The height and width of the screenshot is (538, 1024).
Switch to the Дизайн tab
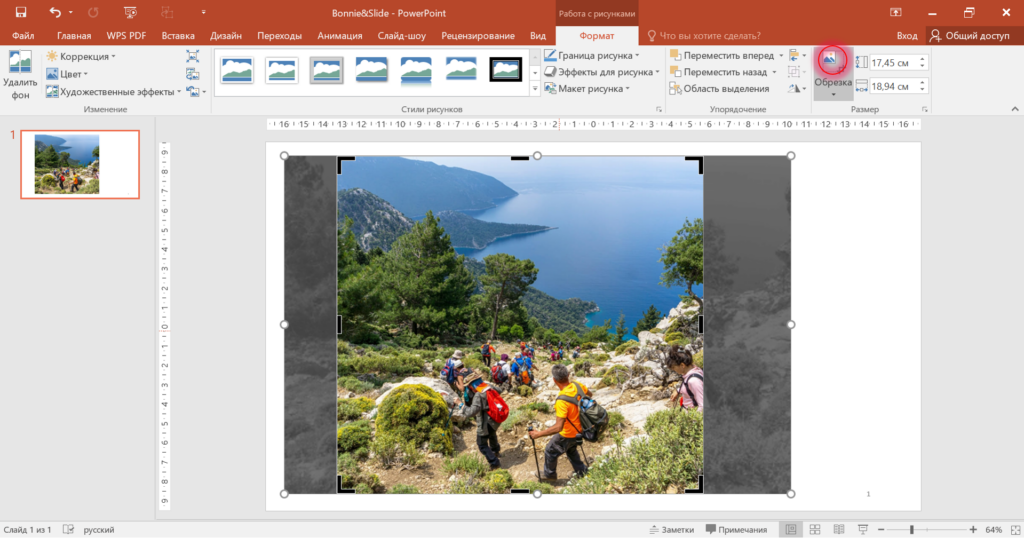pyautogui.click(x=226, y=36)
